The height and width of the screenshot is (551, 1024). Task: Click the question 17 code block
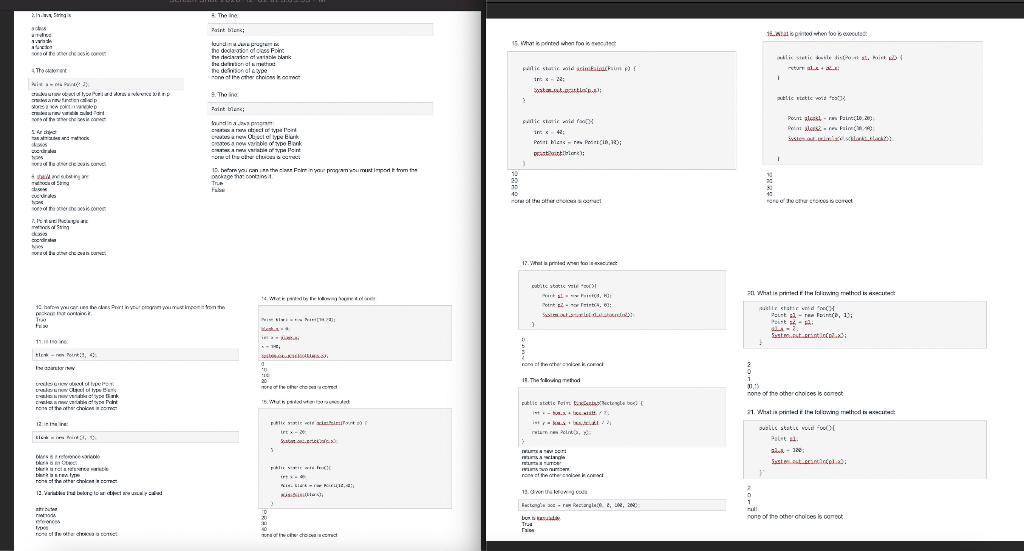[x=622, y=300]
